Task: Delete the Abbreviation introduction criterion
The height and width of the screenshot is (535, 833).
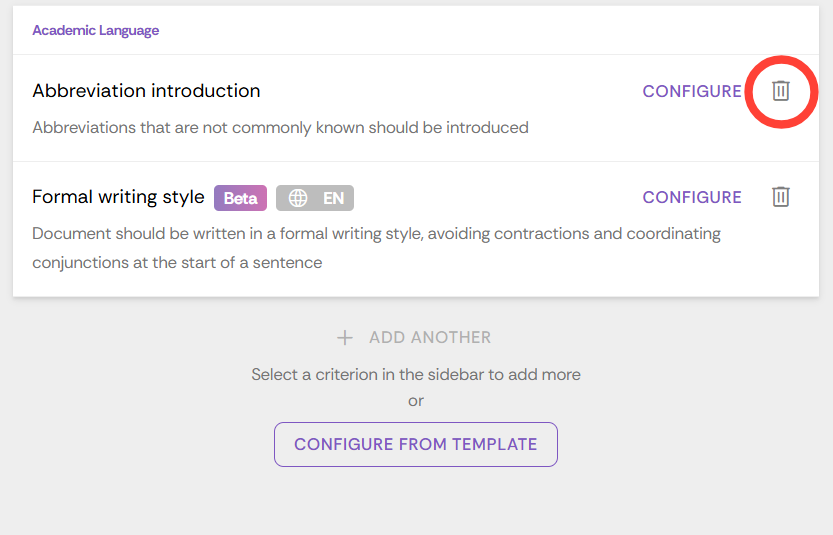Action: click(x=781, y=91)
